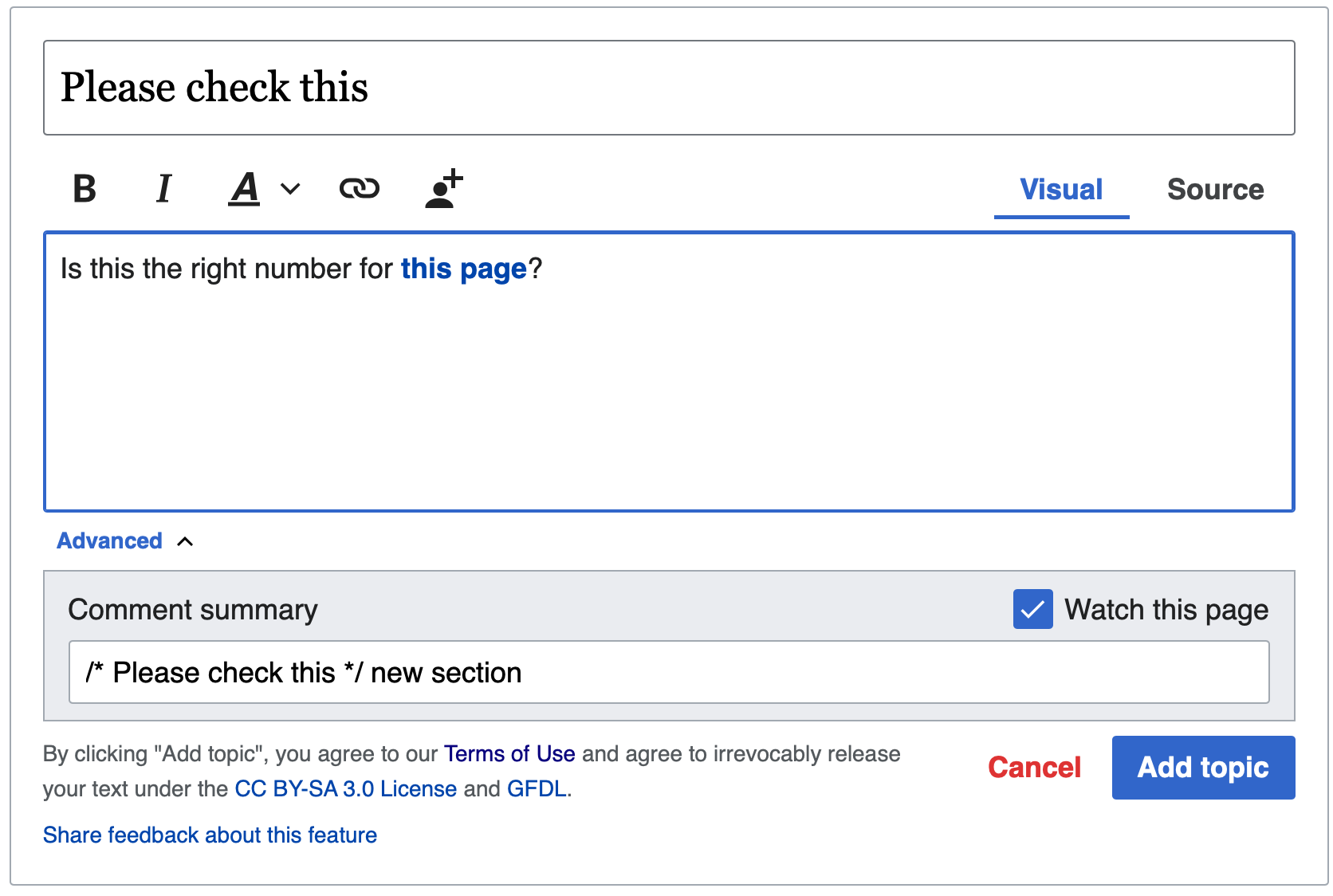Click the 'Please check this' subject field
Viewport: 1333px width, 896px height.
point(668,88)
